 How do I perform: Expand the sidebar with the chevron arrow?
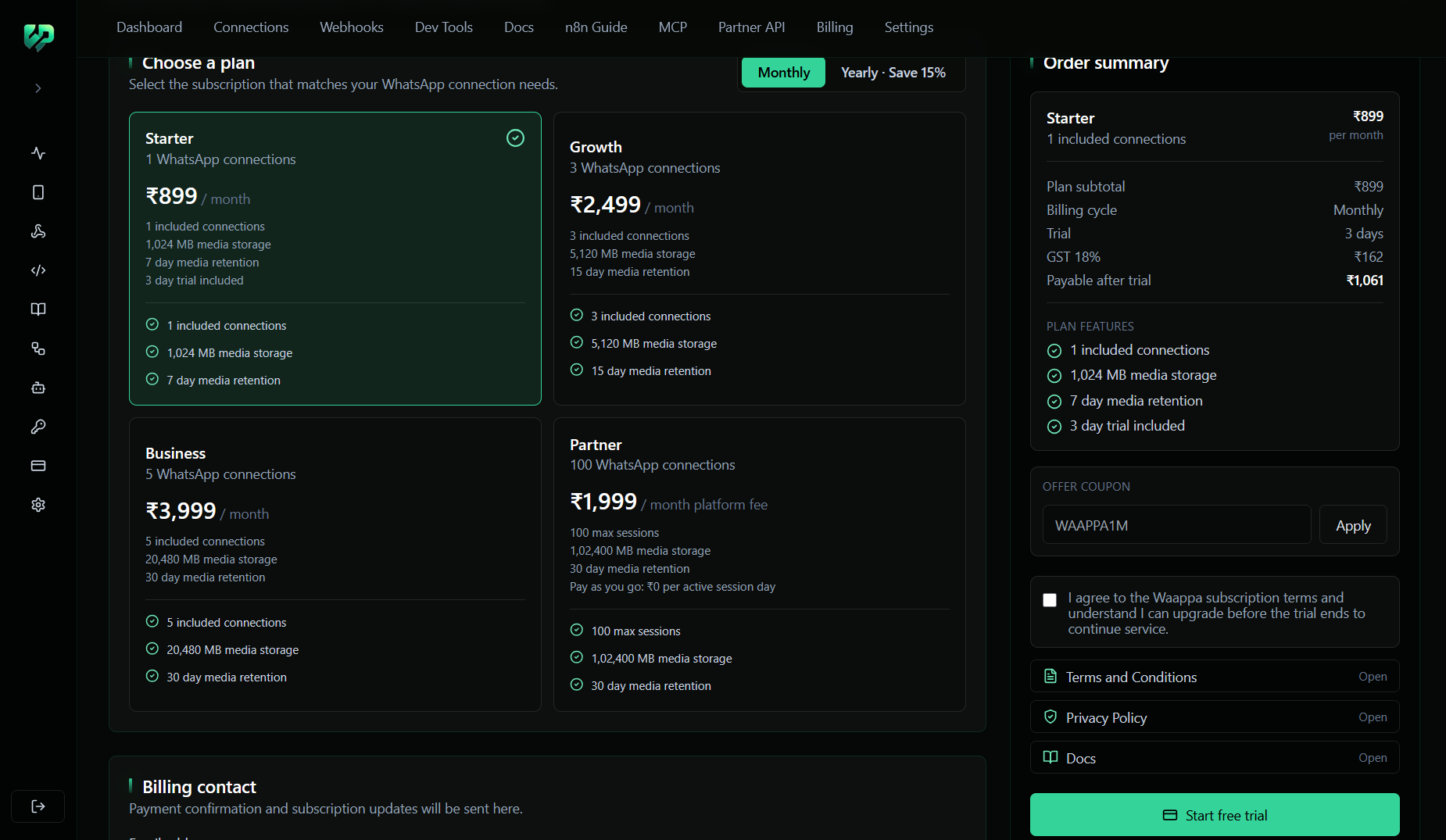pos(38,88)
